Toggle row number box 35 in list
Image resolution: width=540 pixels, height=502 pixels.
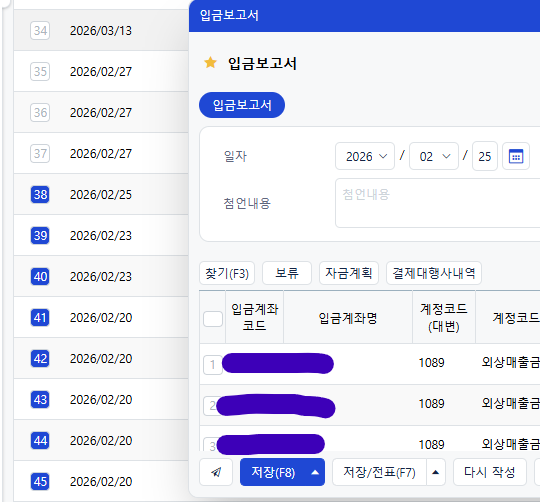tap(40, 72)
